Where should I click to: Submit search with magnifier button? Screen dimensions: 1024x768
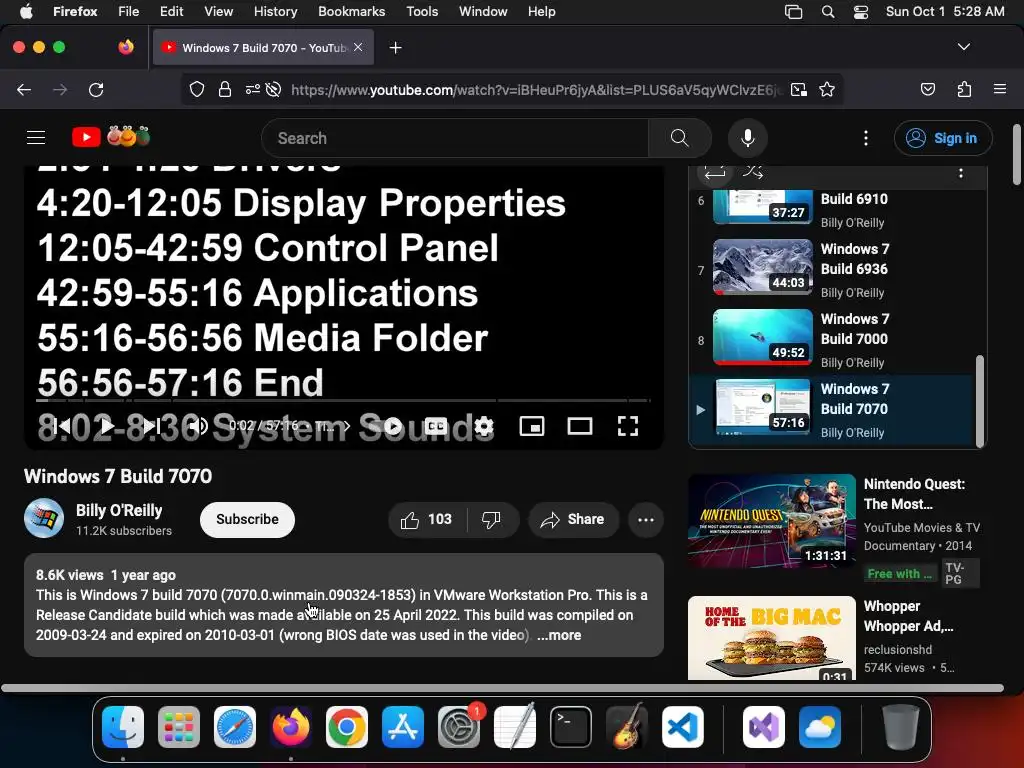[x=680, y=138]
